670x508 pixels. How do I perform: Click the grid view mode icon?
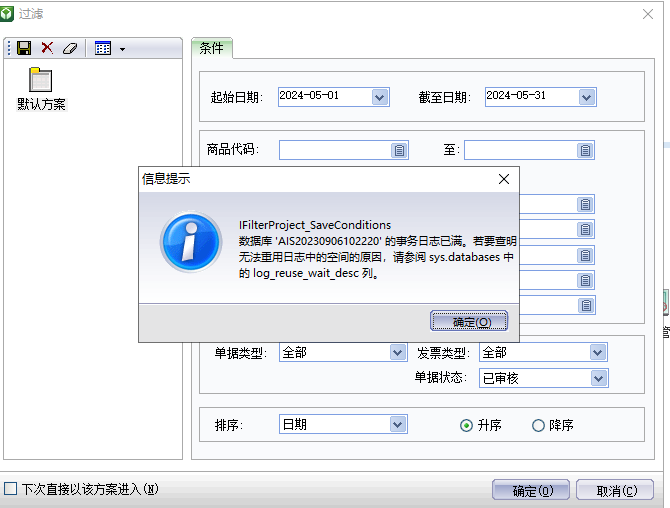(102, 48)
